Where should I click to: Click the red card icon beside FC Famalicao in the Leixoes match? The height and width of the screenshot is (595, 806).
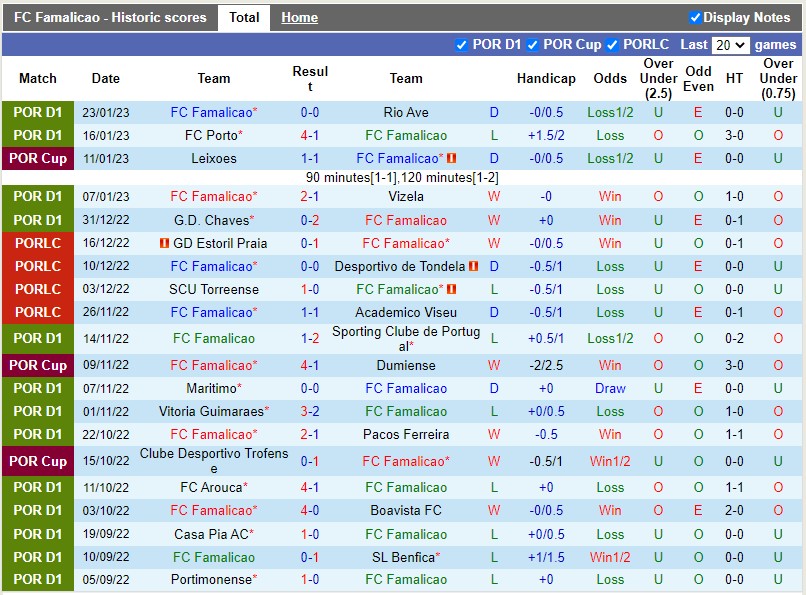tap(451, 157)
